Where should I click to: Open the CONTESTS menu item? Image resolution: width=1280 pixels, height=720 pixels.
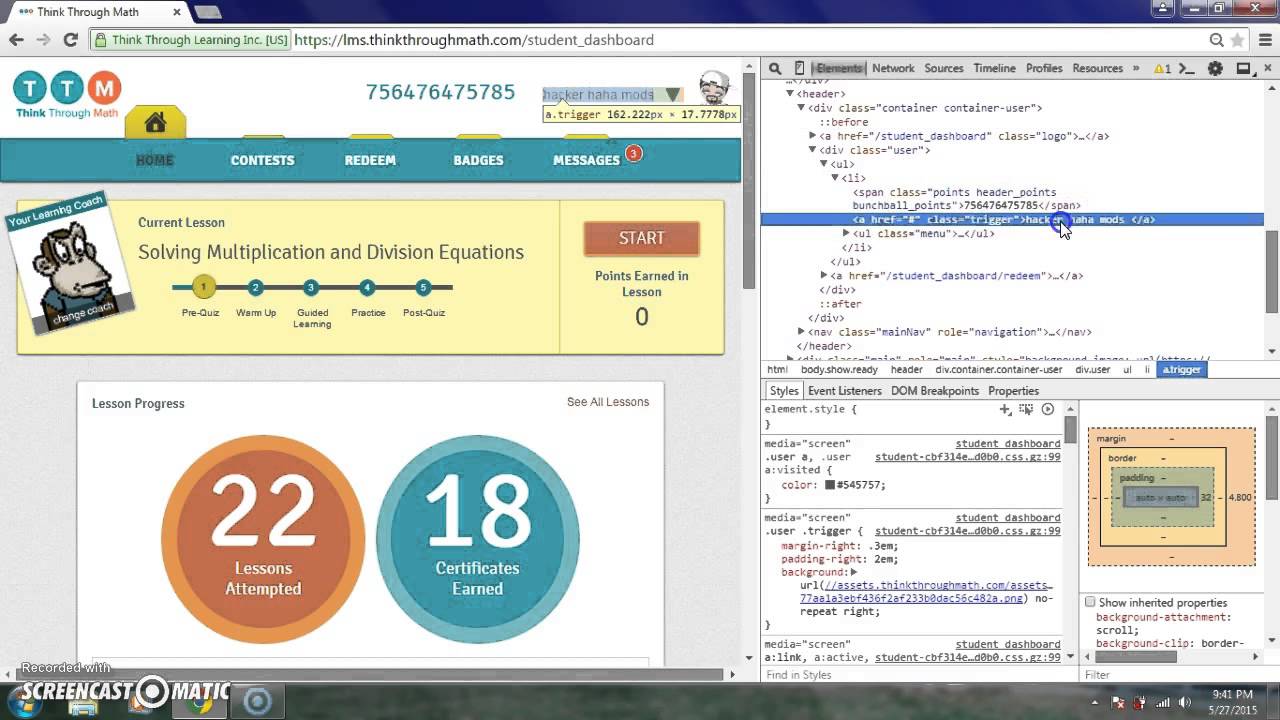[x=262, y=160]
